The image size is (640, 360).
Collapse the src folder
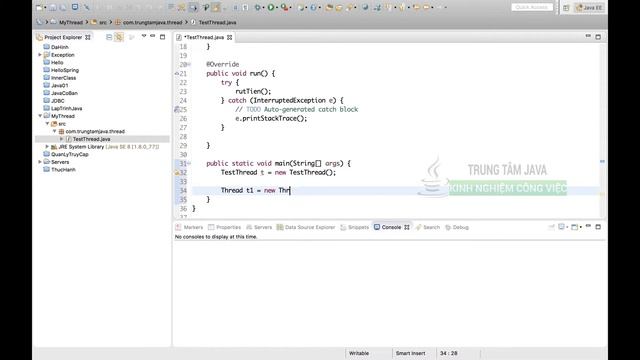pos(47,124)
